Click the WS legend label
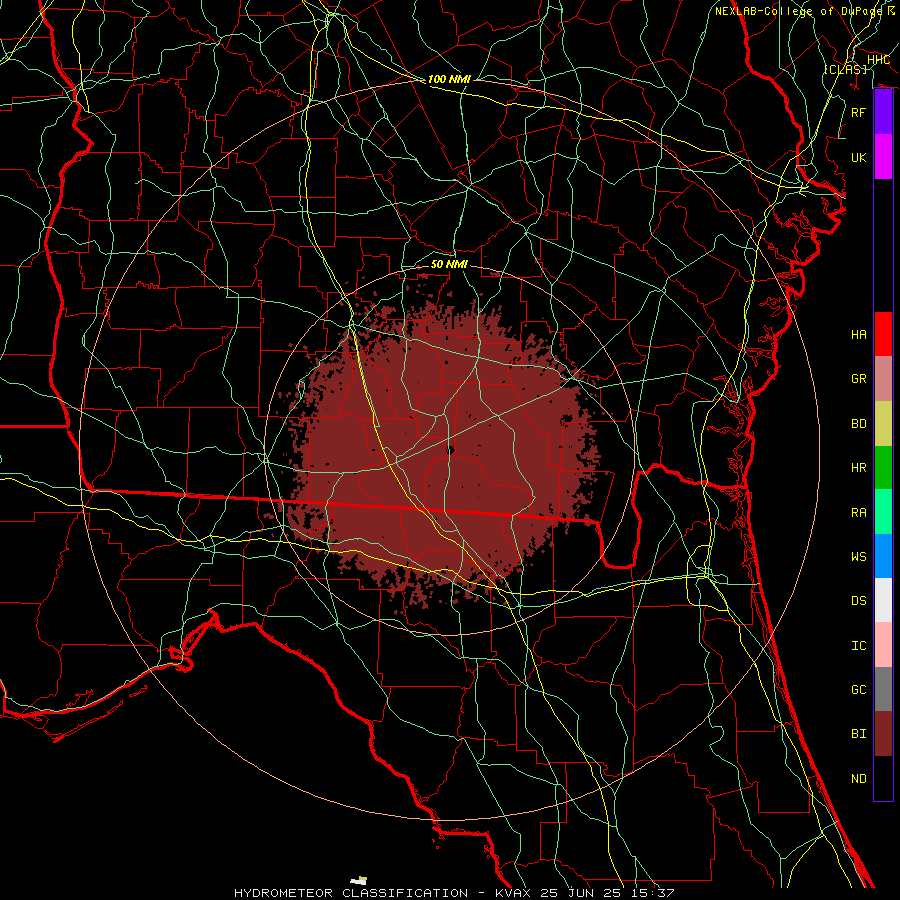Screen dimensions: 900x900 pos(858,556)
